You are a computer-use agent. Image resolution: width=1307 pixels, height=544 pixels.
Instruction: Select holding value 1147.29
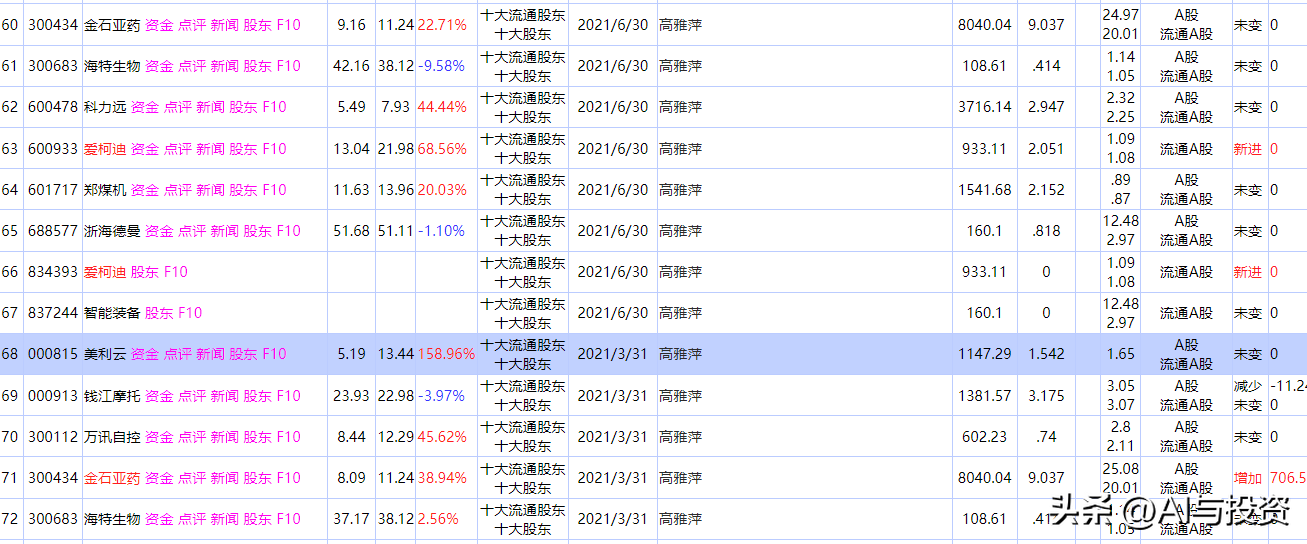(x=984, y=353)
